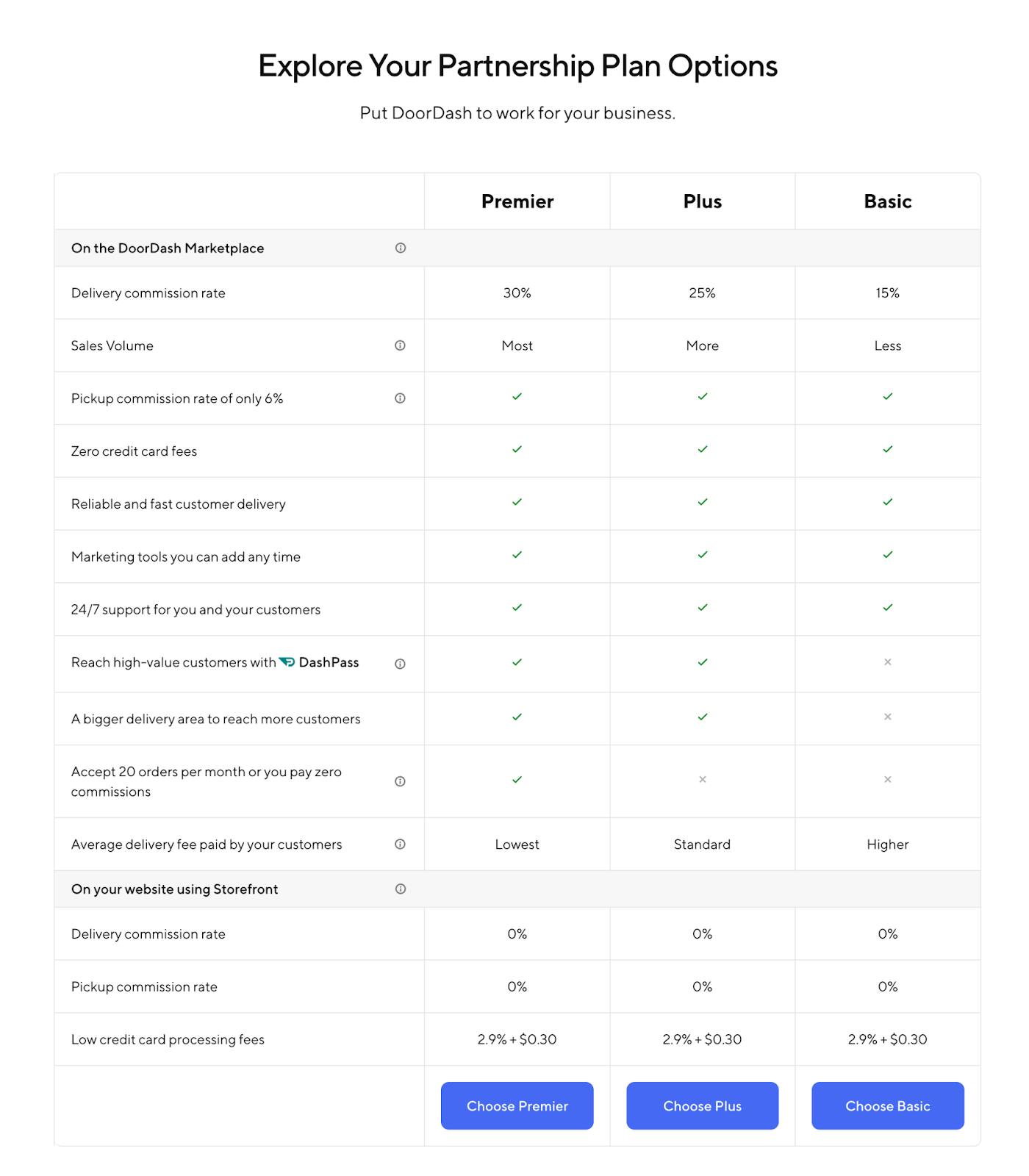Click Premier checkmark for Zero credit card fees
The image size is (1029, 1176).
[517, 449]
